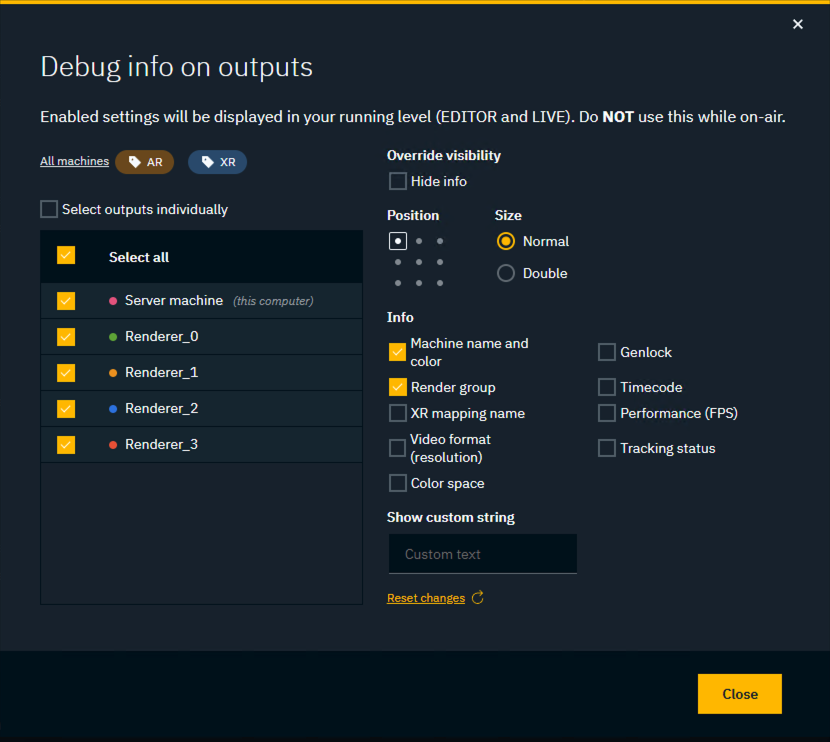
Task: Untick the Renderer_3 checkbox
Action: click(x=66, y=445)
